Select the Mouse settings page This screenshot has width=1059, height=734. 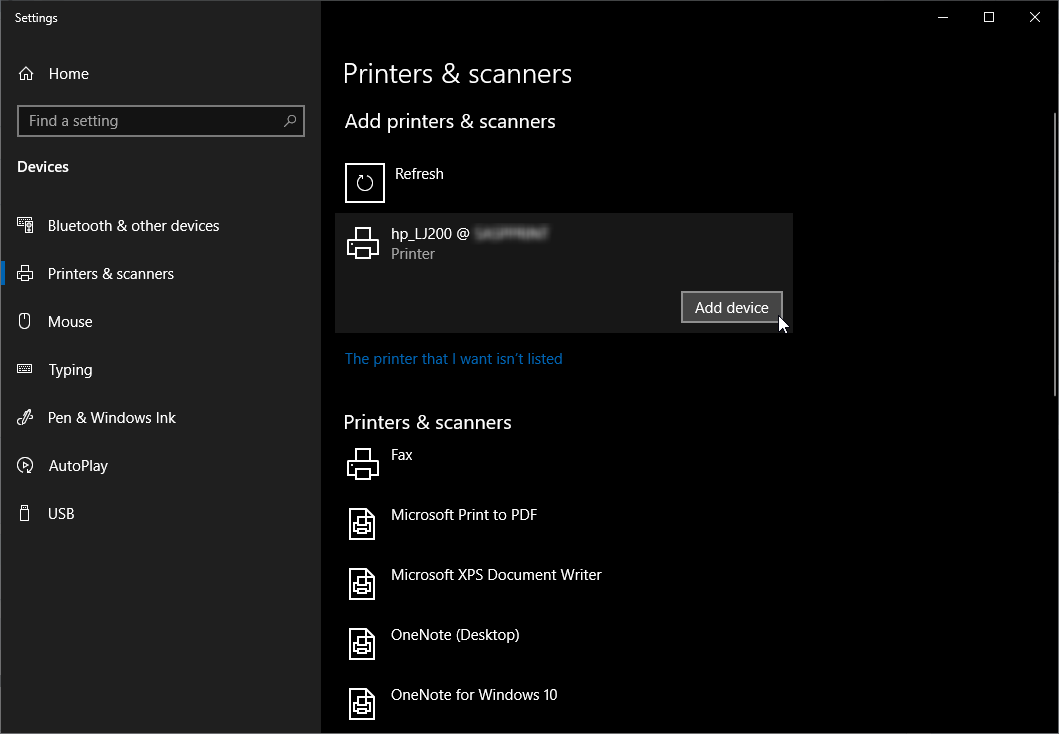tap(70, 322)
